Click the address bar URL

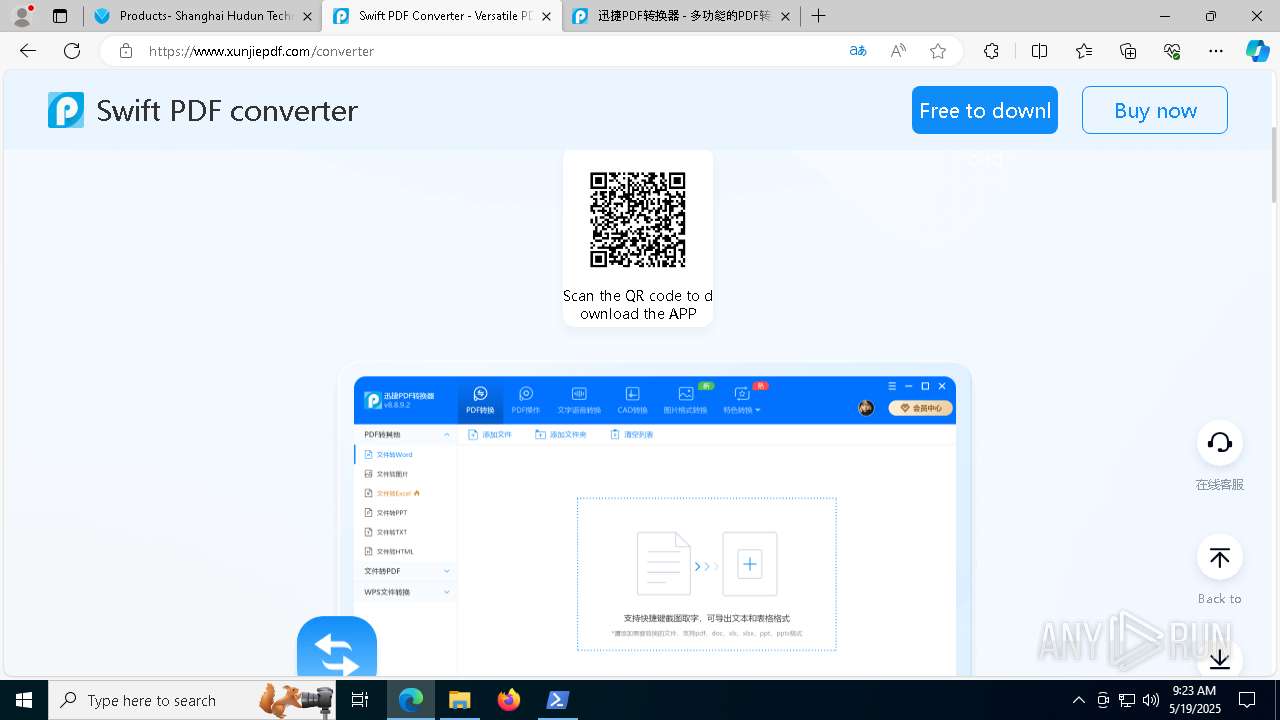(x=261, y=51)
